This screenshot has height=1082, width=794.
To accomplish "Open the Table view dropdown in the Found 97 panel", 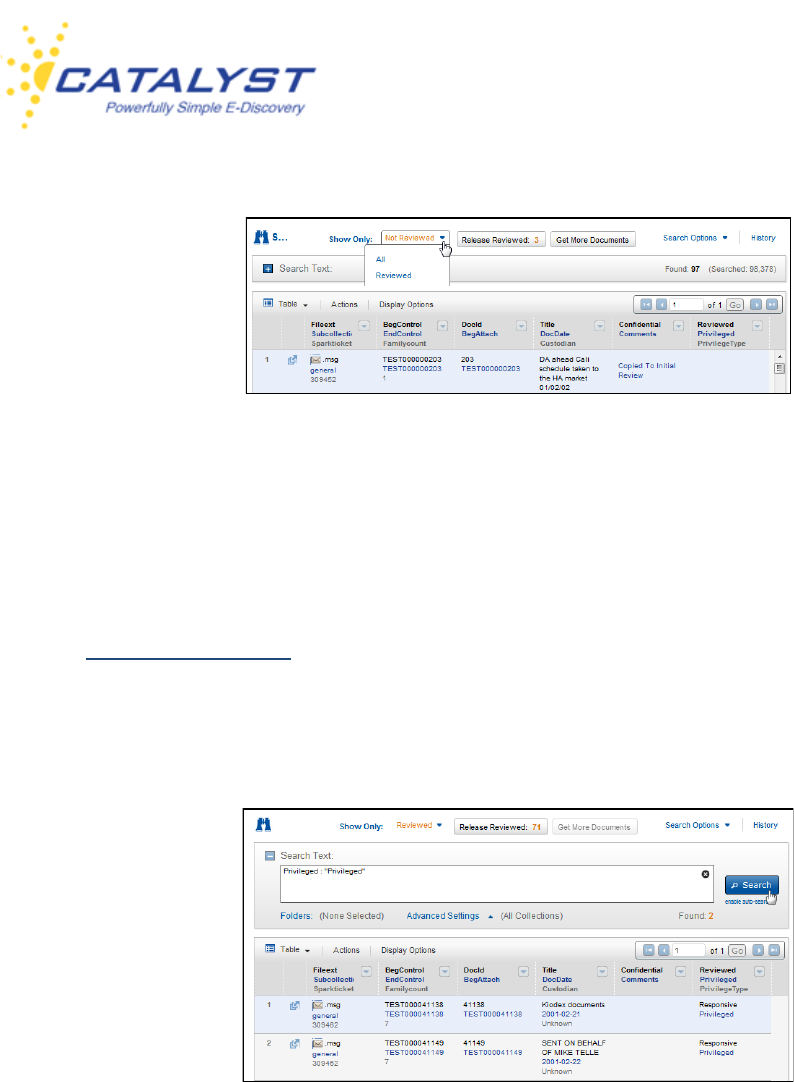I will tap(286, 304).
